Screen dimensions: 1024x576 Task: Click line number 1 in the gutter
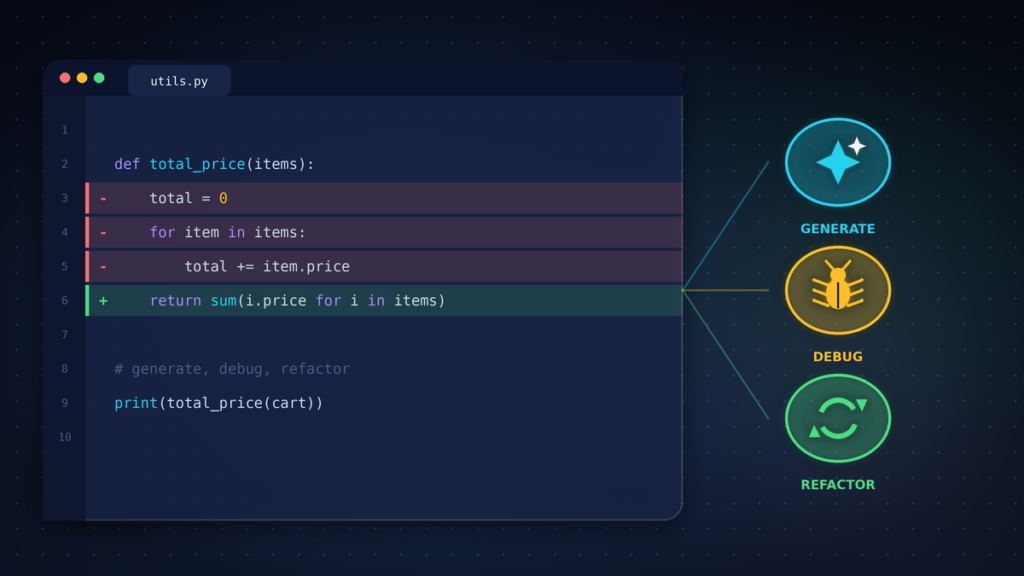(x=65, y=130)
